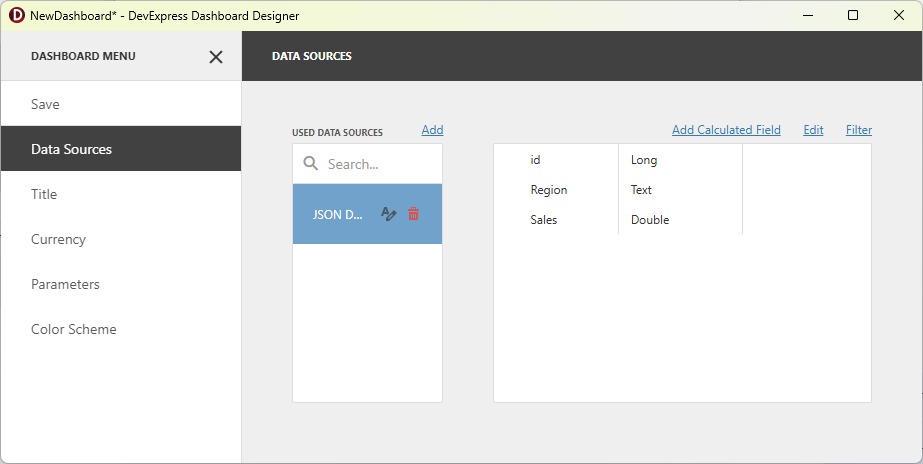Delete the JSON data source with the red trash icon
This screenshot has height=464, width=923.
pos(414,214)
